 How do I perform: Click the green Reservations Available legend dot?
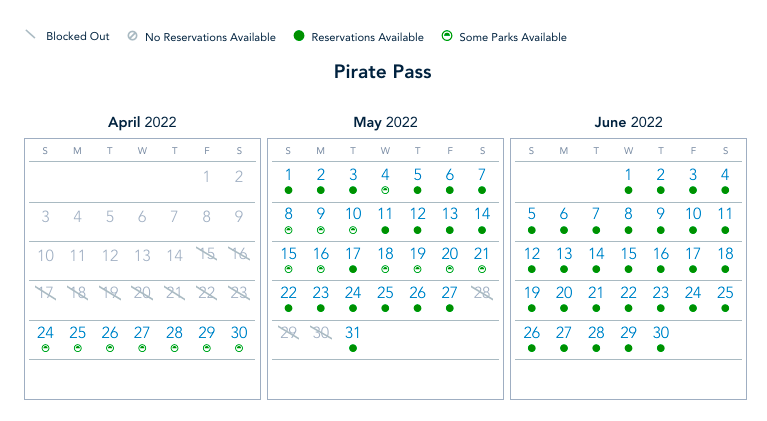298,37
